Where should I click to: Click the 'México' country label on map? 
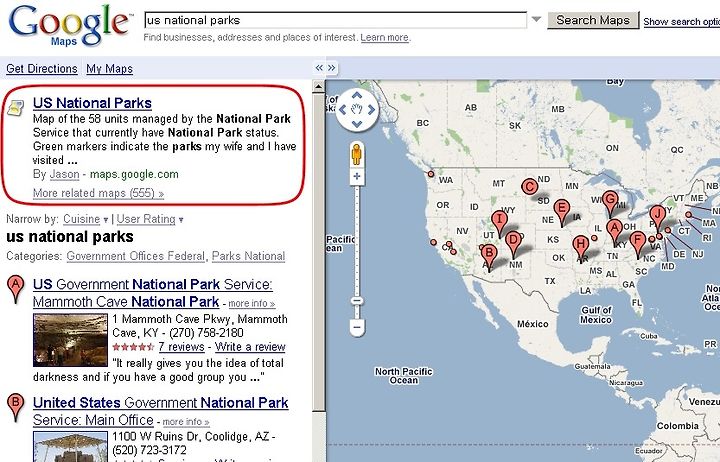click(533, 324)
